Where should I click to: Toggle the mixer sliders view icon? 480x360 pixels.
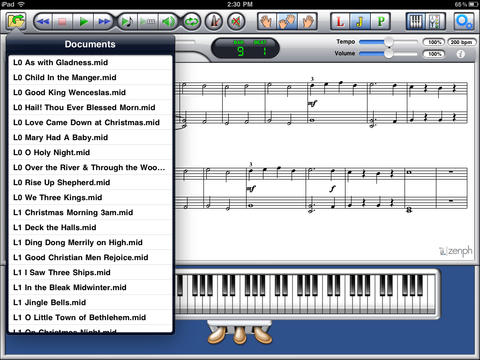tap(435, 22)
